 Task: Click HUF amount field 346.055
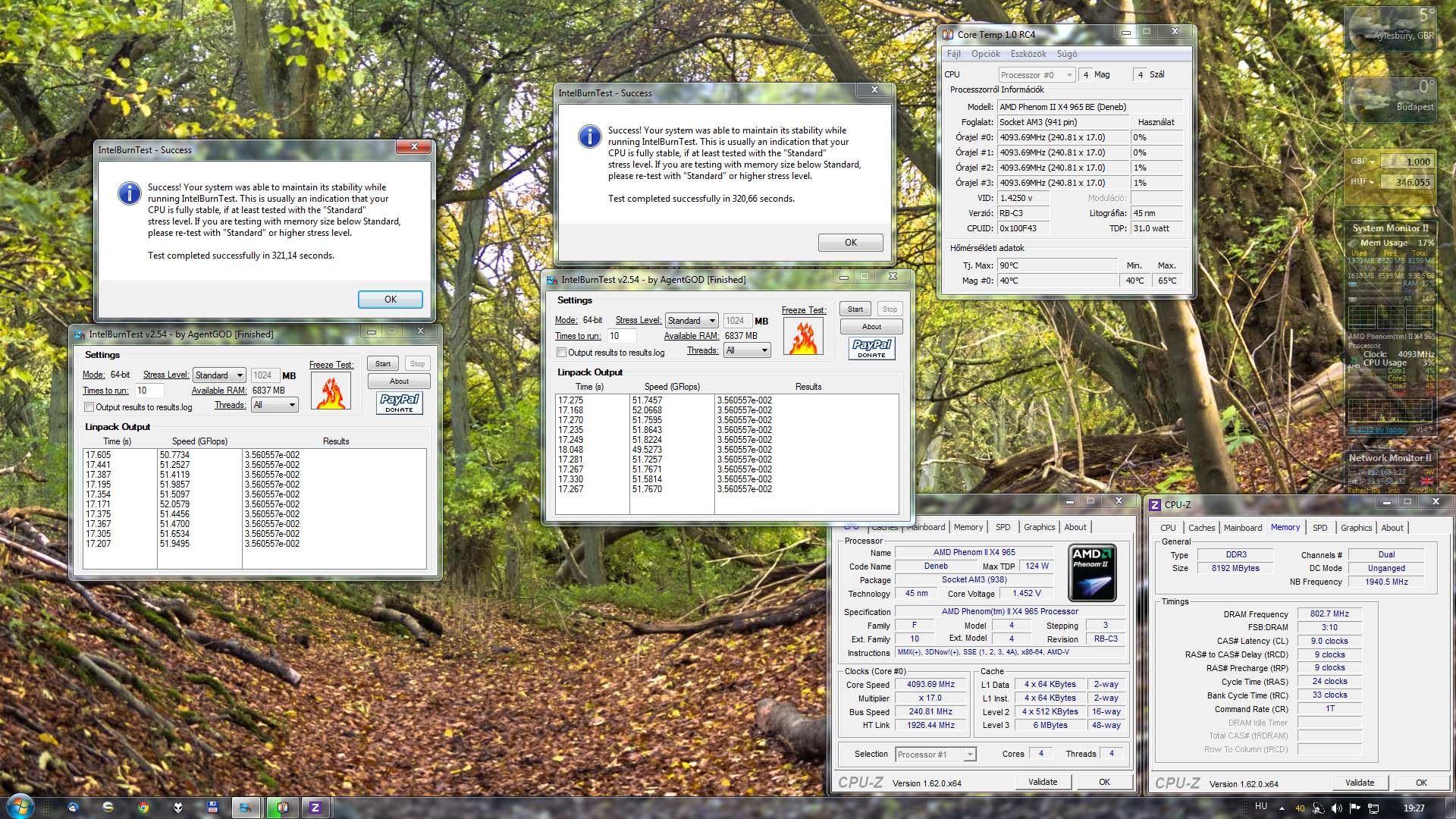[x=1406, y=182]
